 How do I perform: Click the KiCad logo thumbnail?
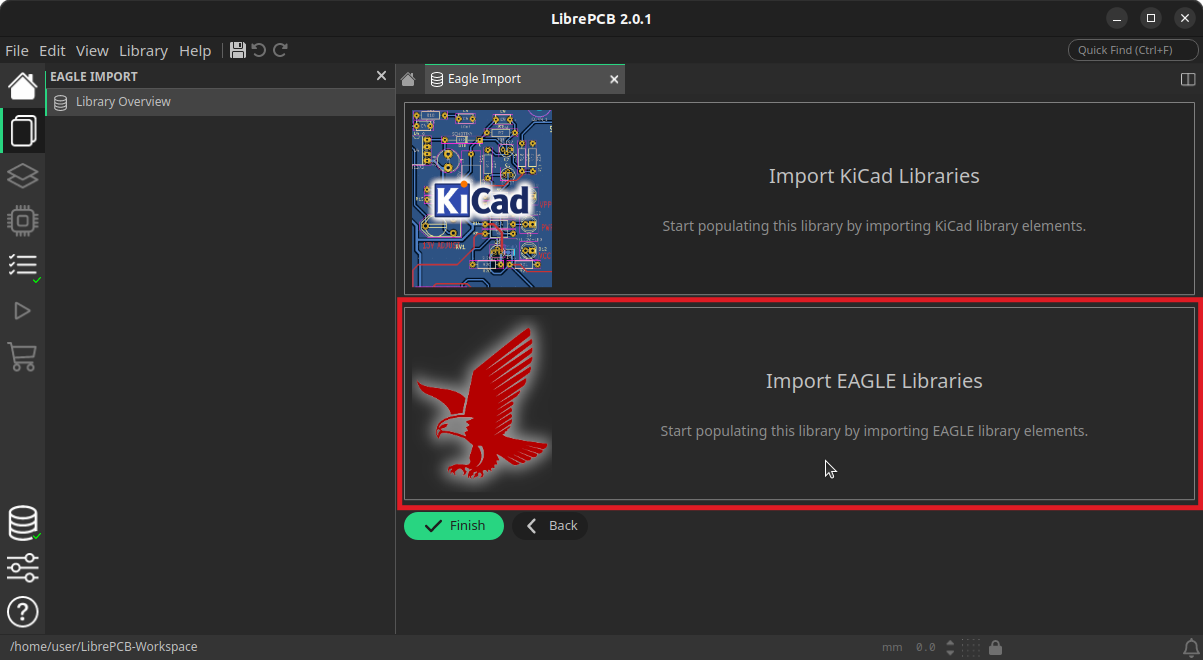click(482, 198)
